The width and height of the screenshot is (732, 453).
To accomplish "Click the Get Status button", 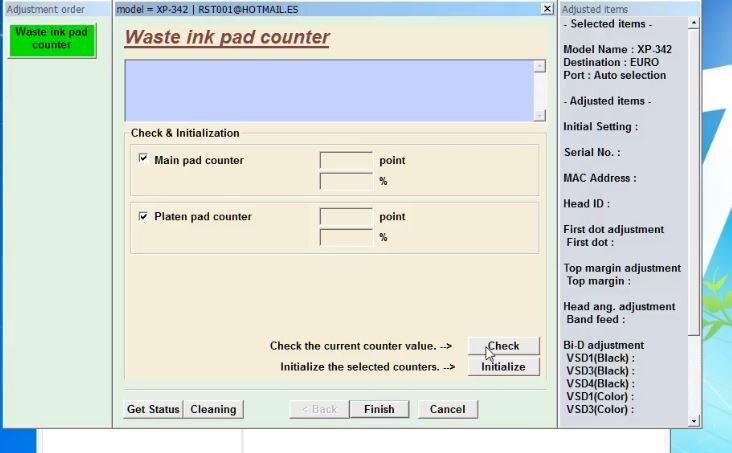I will (x=153, y=409).
